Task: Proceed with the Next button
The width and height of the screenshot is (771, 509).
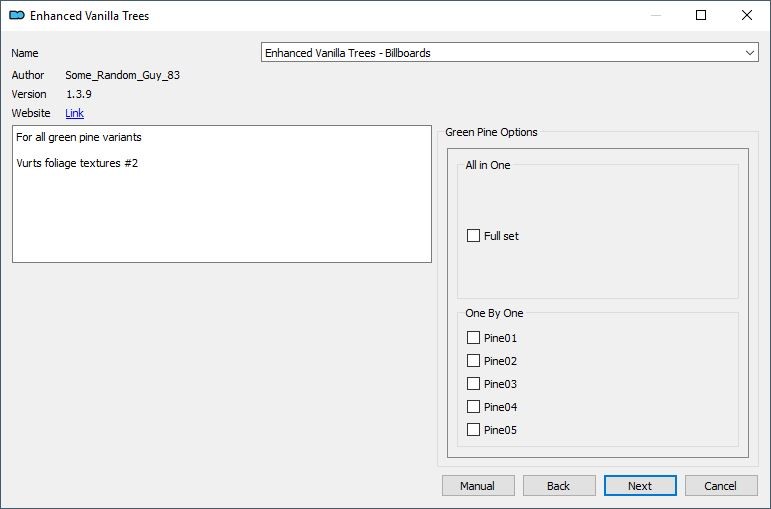Action: click(x=640, y=486)
